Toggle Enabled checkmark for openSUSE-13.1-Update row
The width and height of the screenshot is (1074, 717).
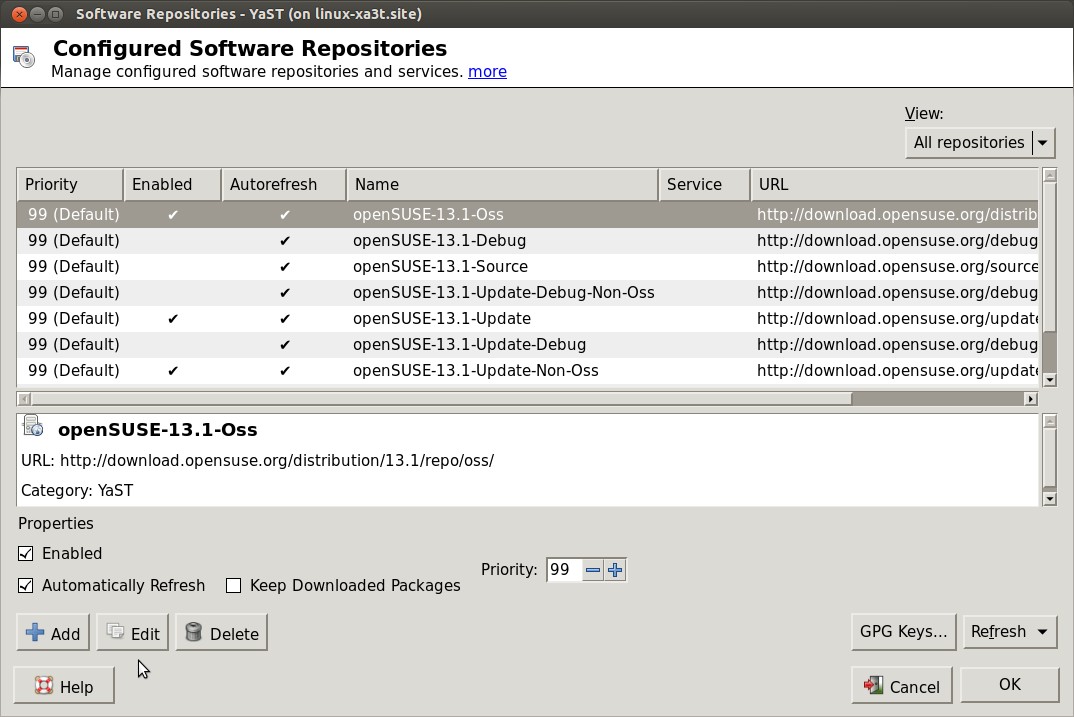173,318
